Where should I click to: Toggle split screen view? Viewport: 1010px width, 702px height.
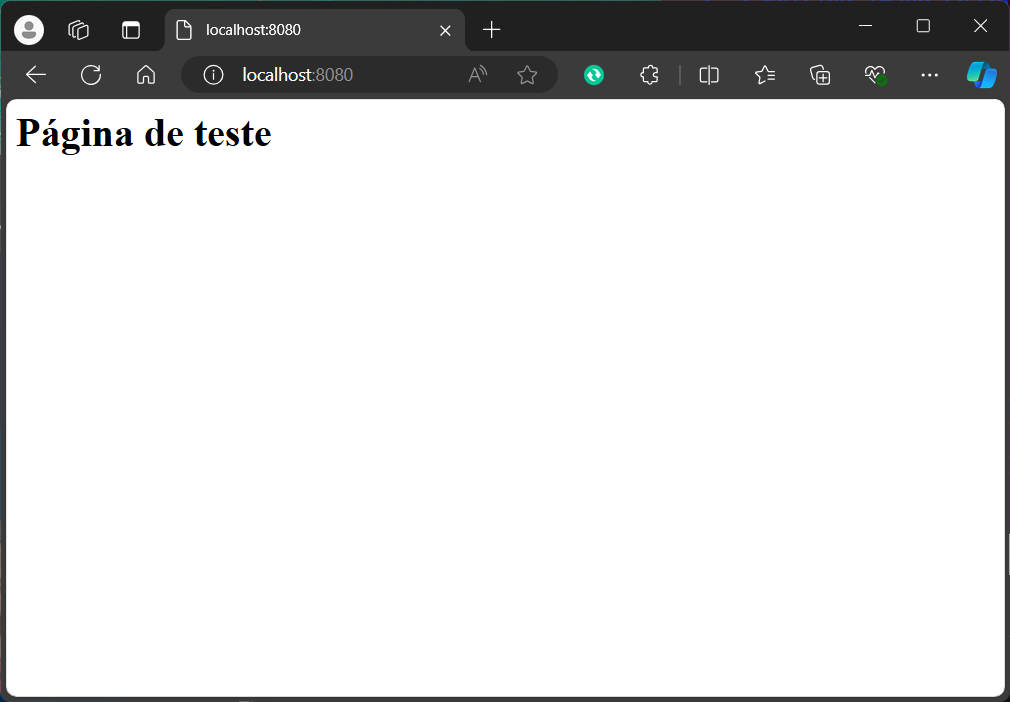pos(709,75)
